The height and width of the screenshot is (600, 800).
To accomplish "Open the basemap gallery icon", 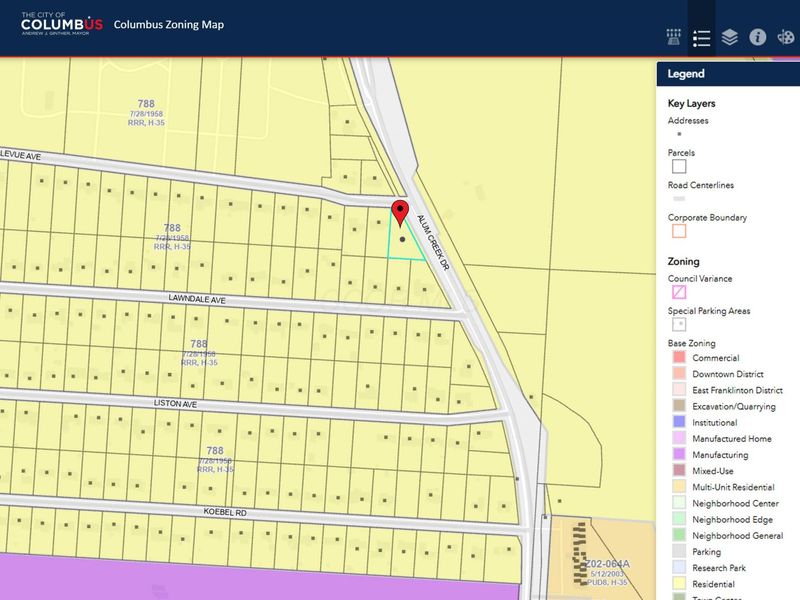I will coord(673,37).
